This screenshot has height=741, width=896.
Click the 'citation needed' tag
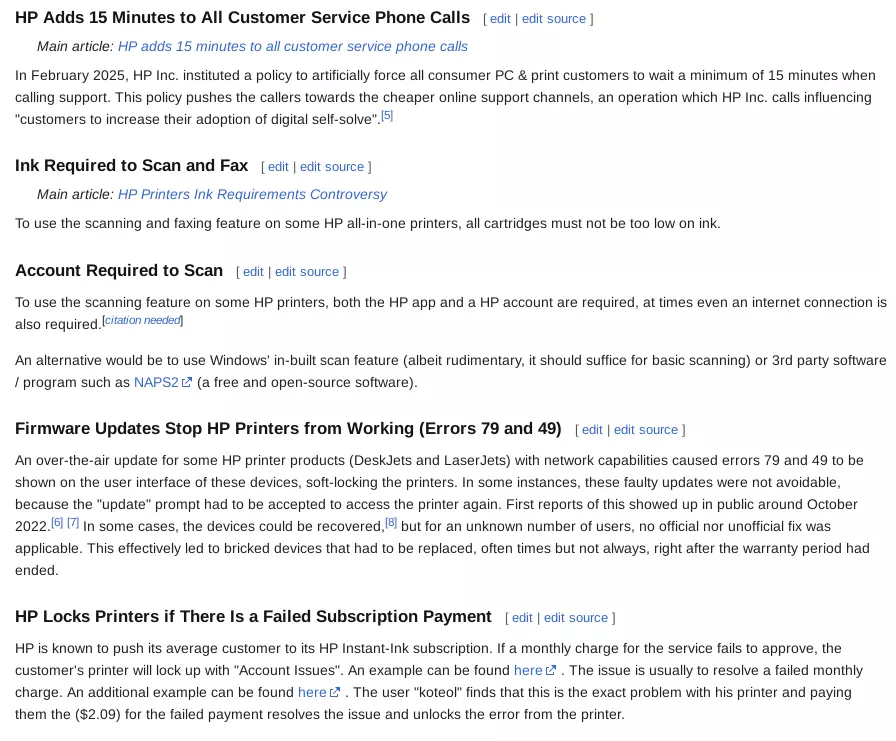[143, 320]
